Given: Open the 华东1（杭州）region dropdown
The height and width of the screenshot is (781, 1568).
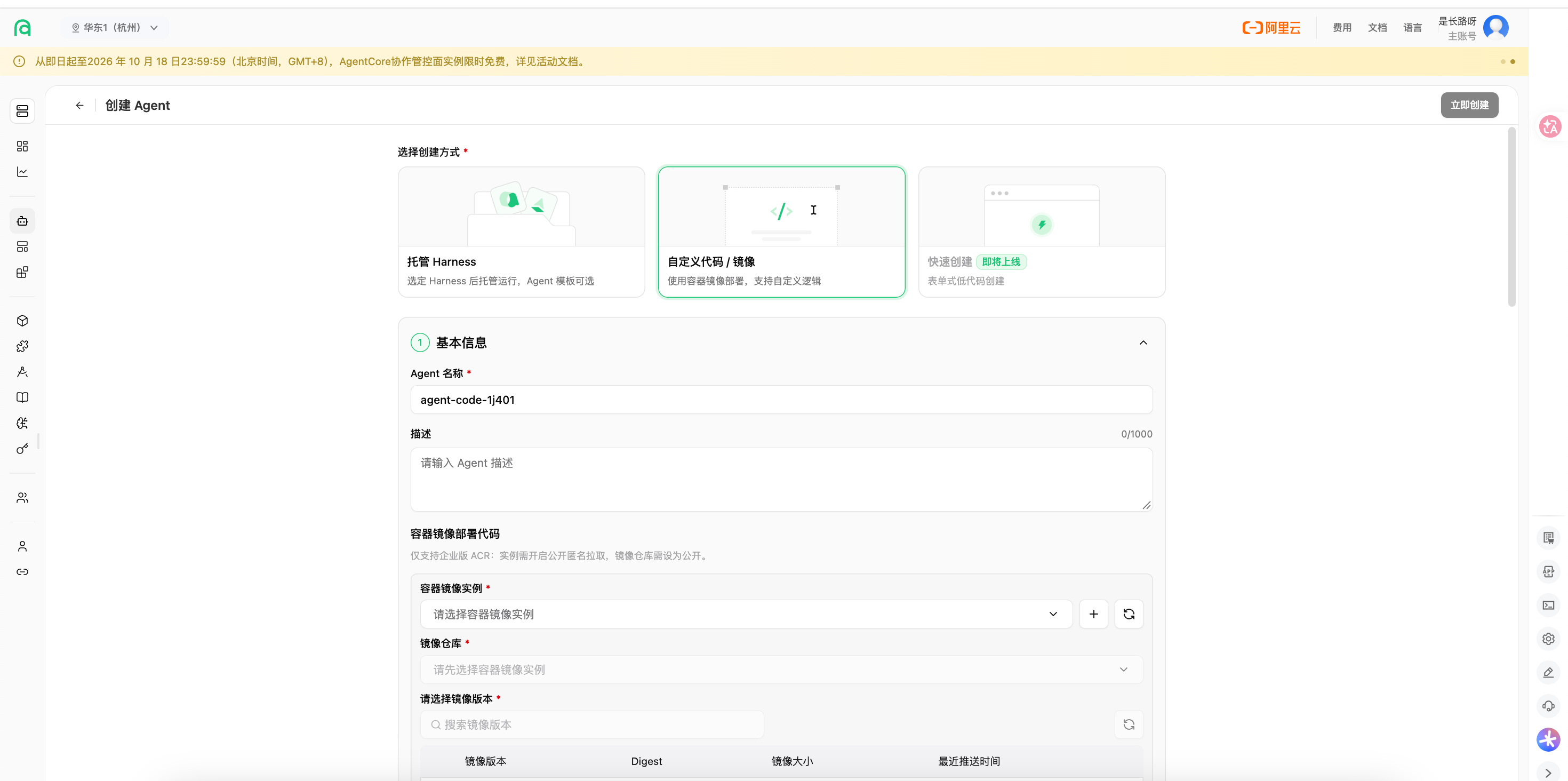Looking at the screenshot, I should coord(115,27).
